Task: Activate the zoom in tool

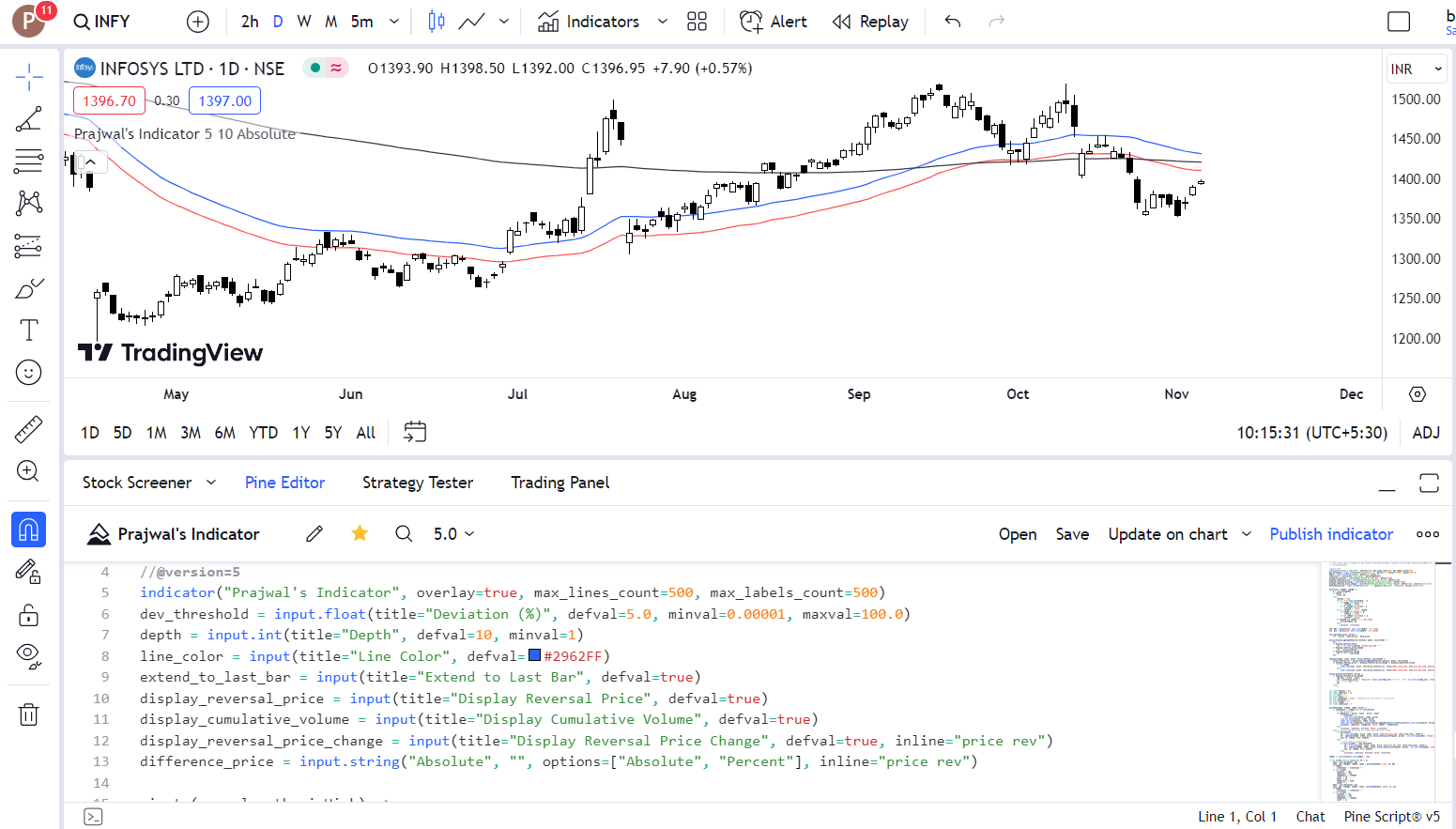Action: (x=29, y=471)
